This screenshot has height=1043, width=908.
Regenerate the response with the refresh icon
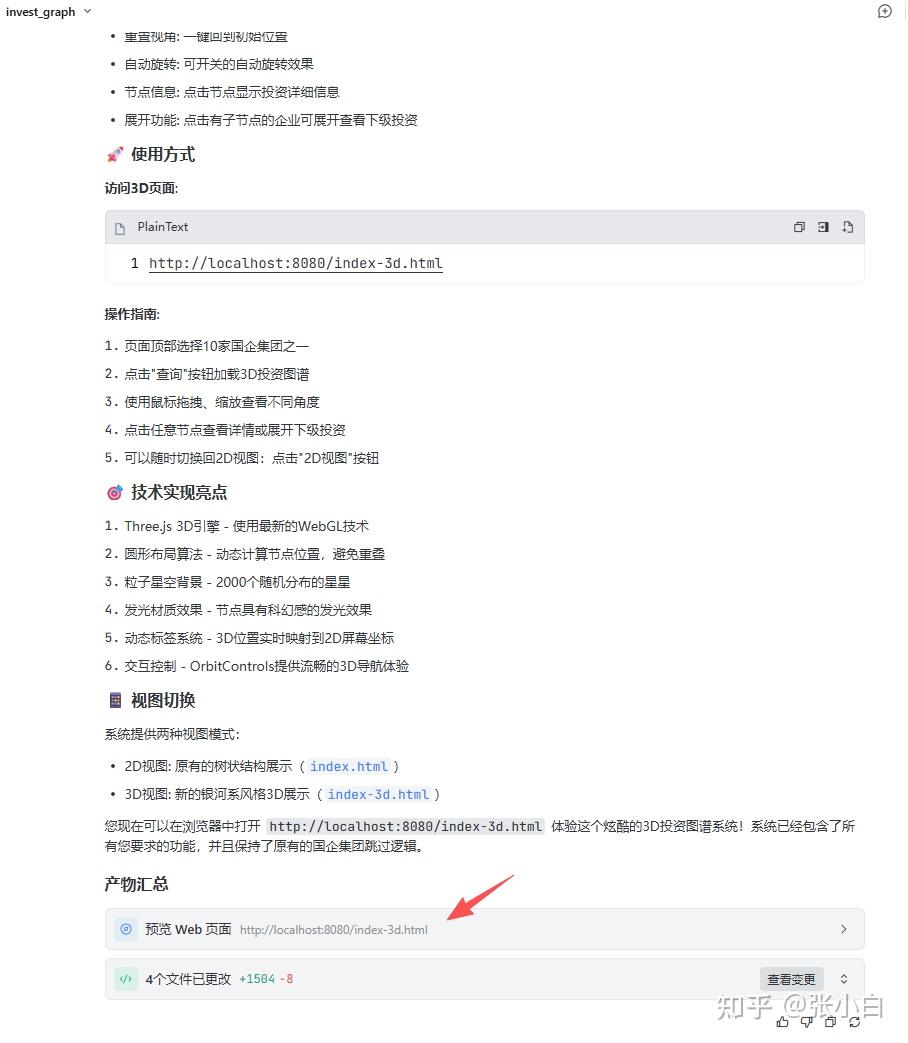(x=855, y=1021)
